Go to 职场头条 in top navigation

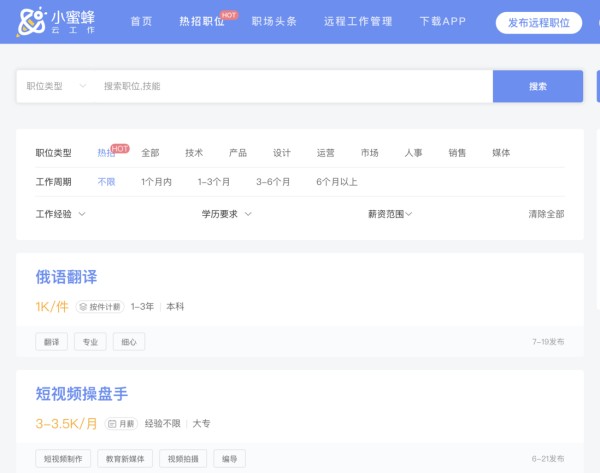[274, 21]
